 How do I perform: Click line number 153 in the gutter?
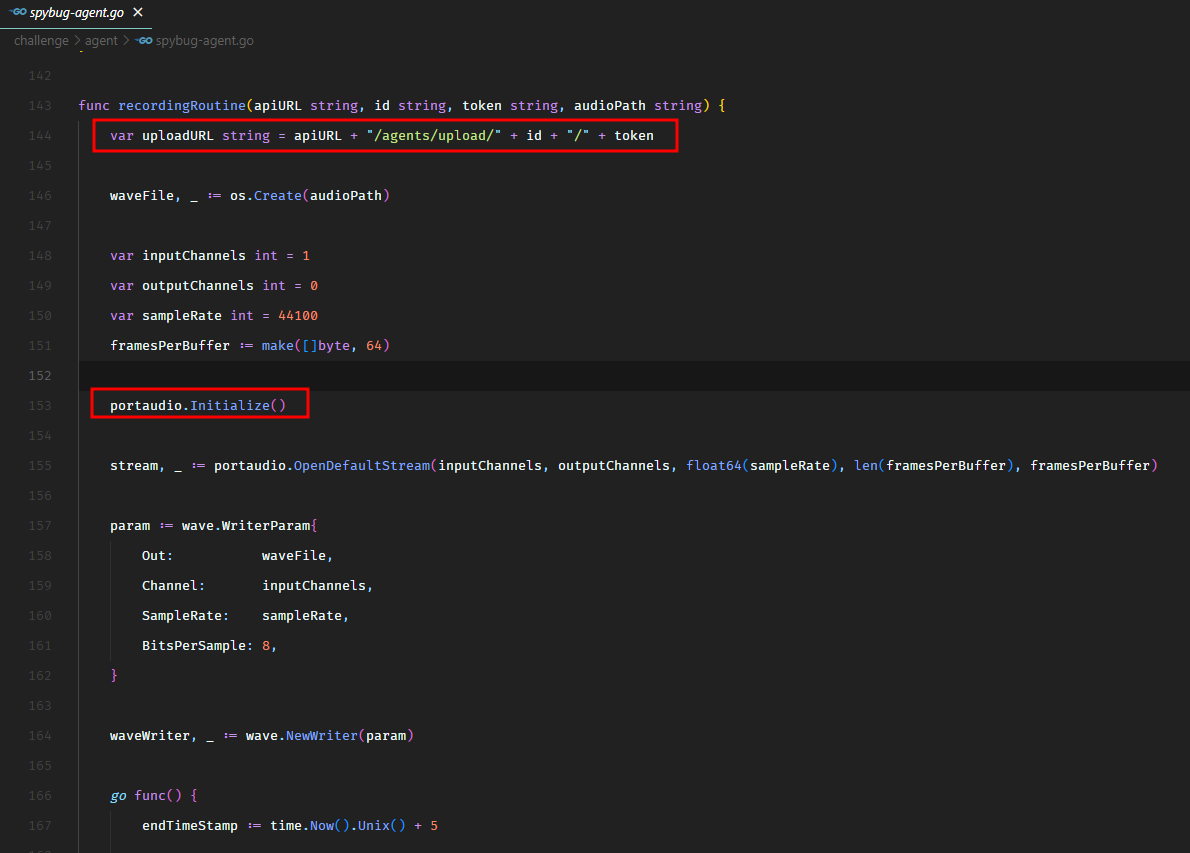click(40, 405)
